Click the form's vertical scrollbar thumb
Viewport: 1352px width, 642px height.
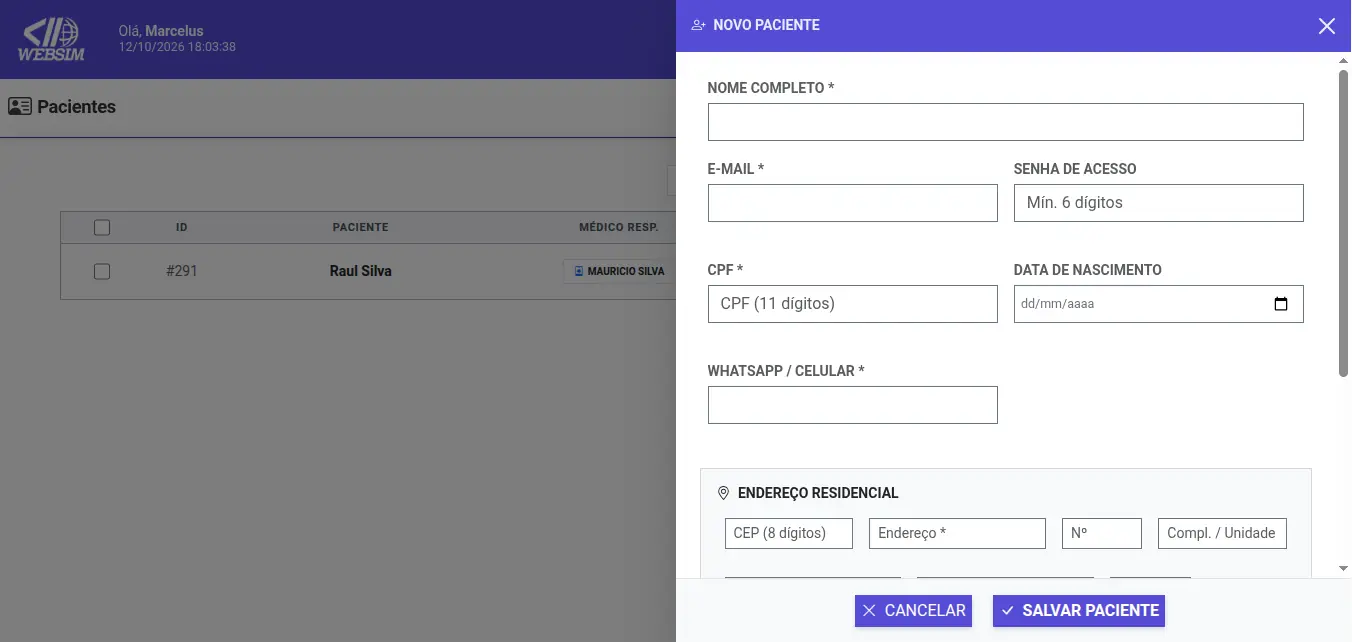click(1344, 223)
